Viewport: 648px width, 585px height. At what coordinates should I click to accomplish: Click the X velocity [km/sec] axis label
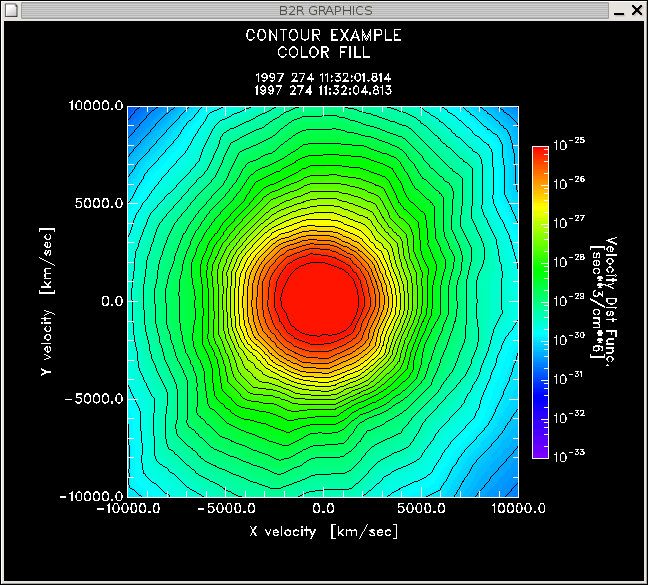pos(324,531)
